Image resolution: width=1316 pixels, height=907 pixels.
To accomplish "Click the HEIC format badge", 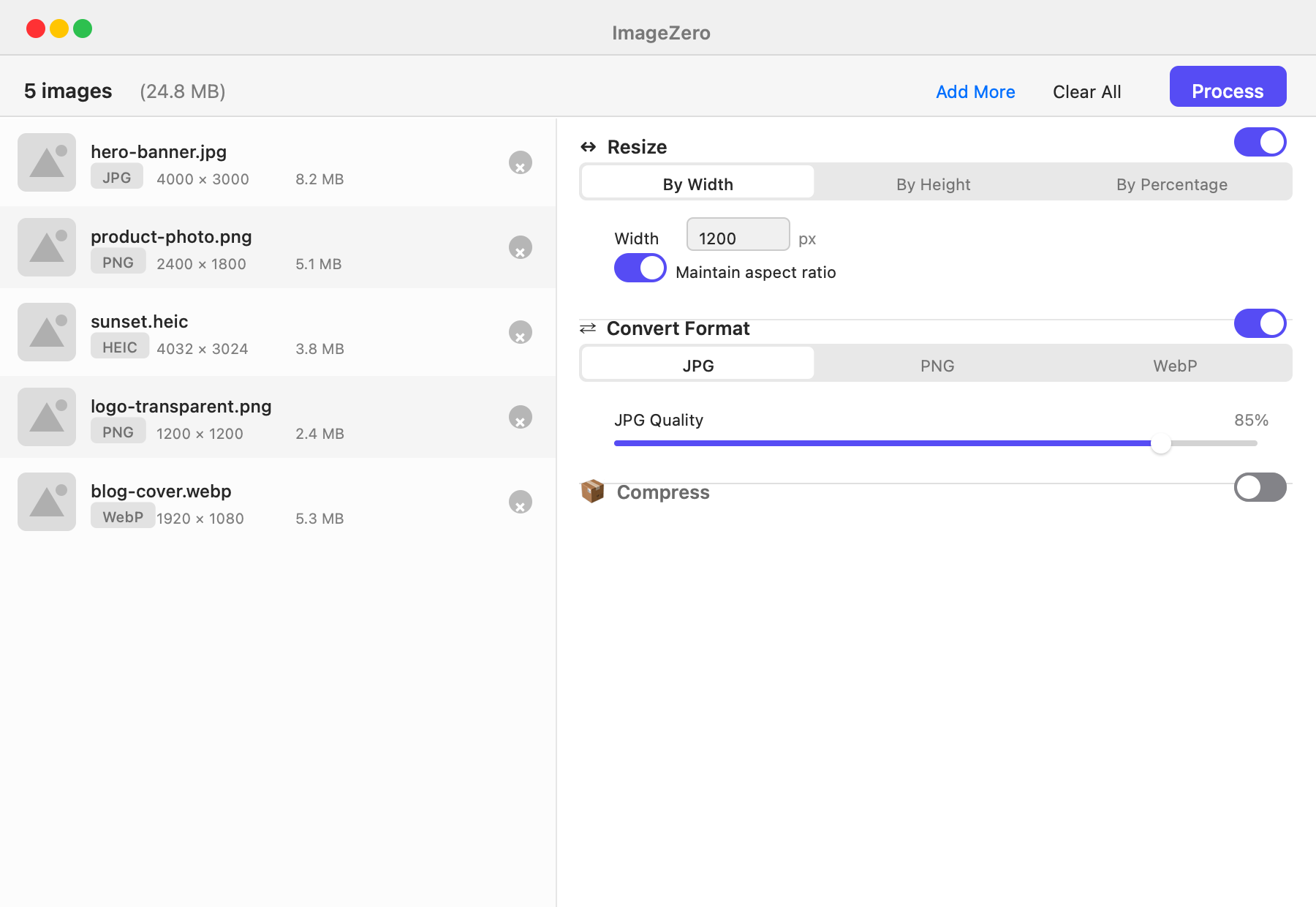I will tap(120, 346).
